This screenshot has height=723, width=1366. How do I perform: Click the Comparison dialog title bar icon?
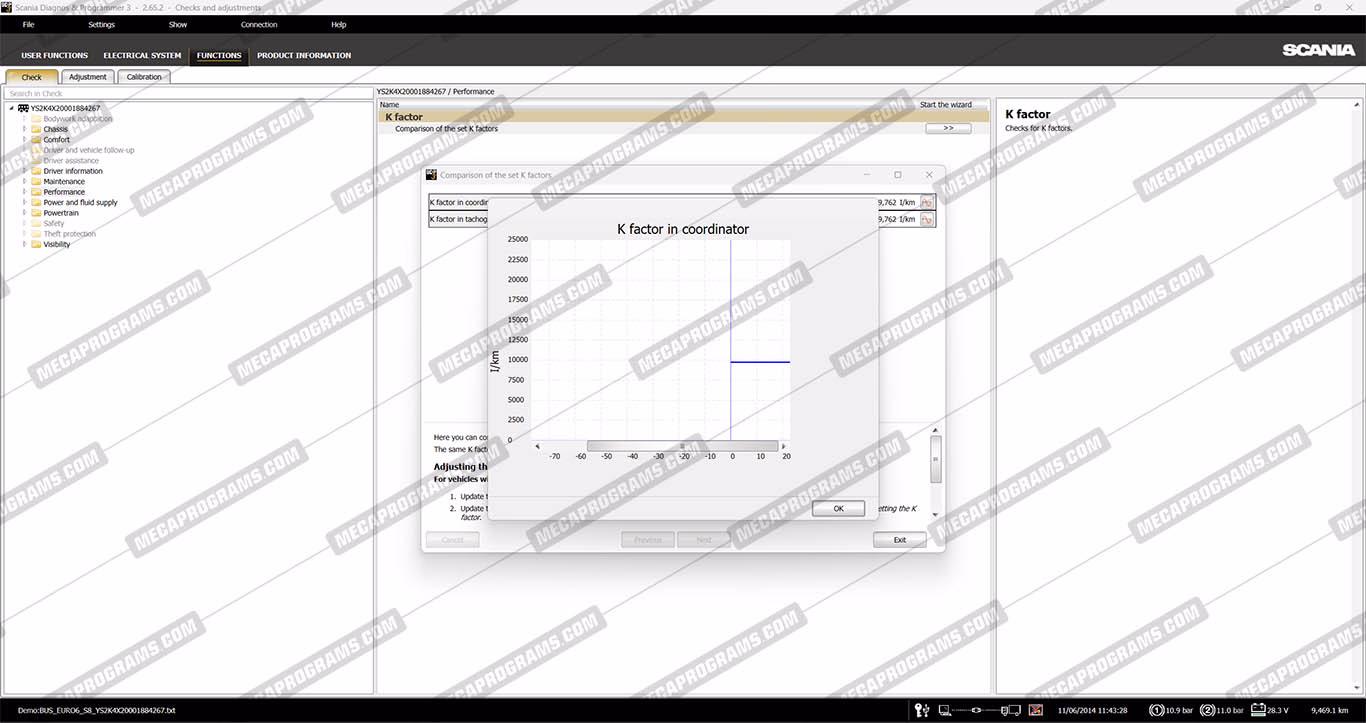(x=432, y=175)
